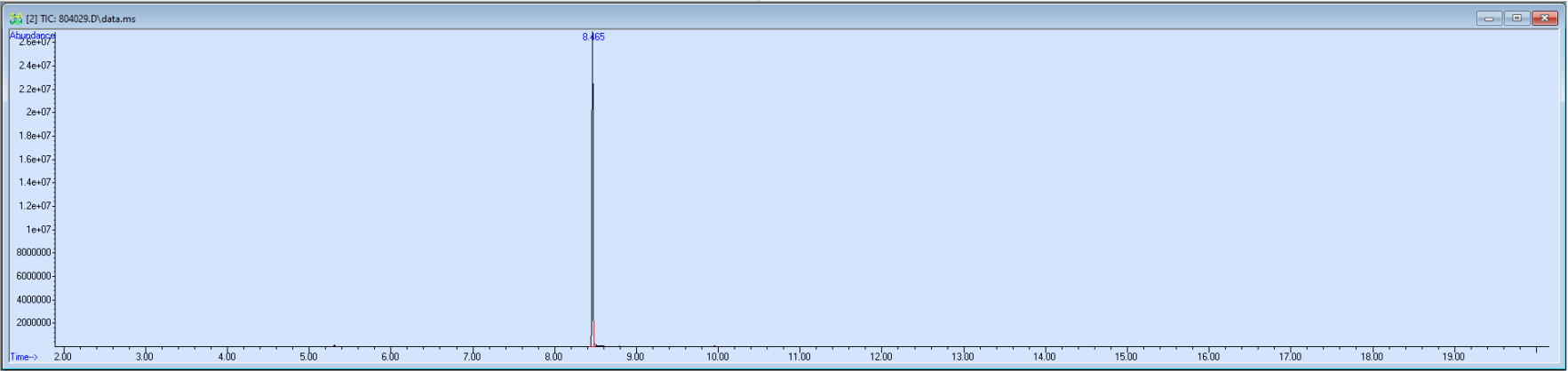Click the TIC window's chromatogram icon
This screenshot has height=371, width=1568.
pos(15,18)
